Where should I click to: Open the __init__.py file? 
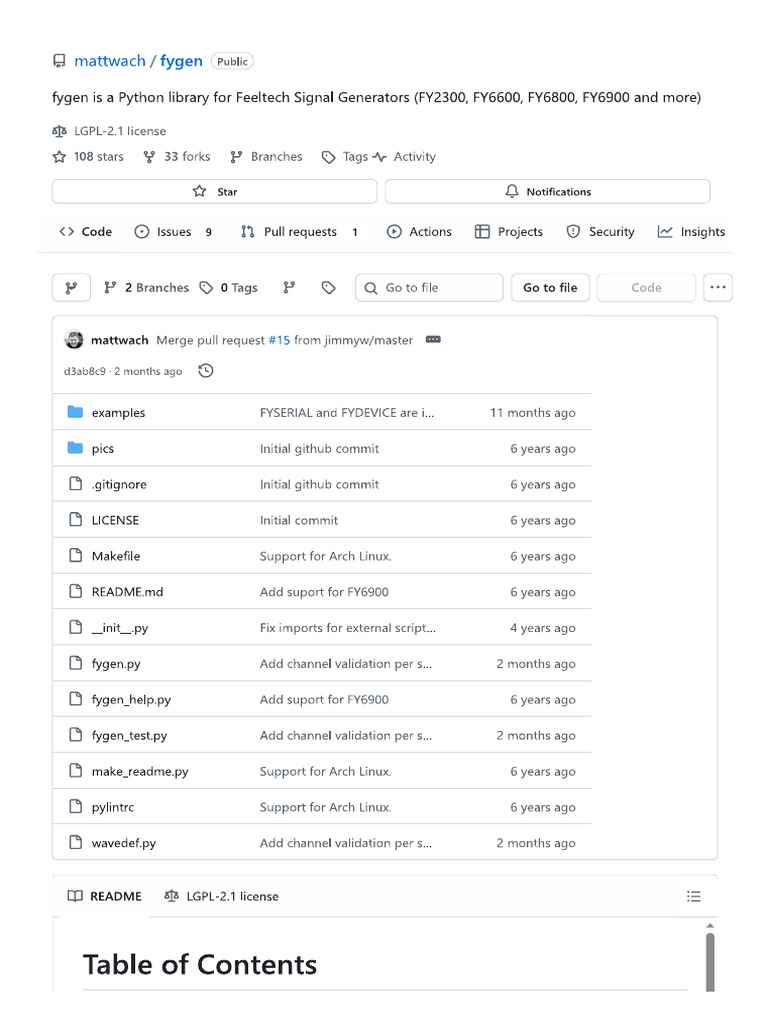(x=120, y=628)
